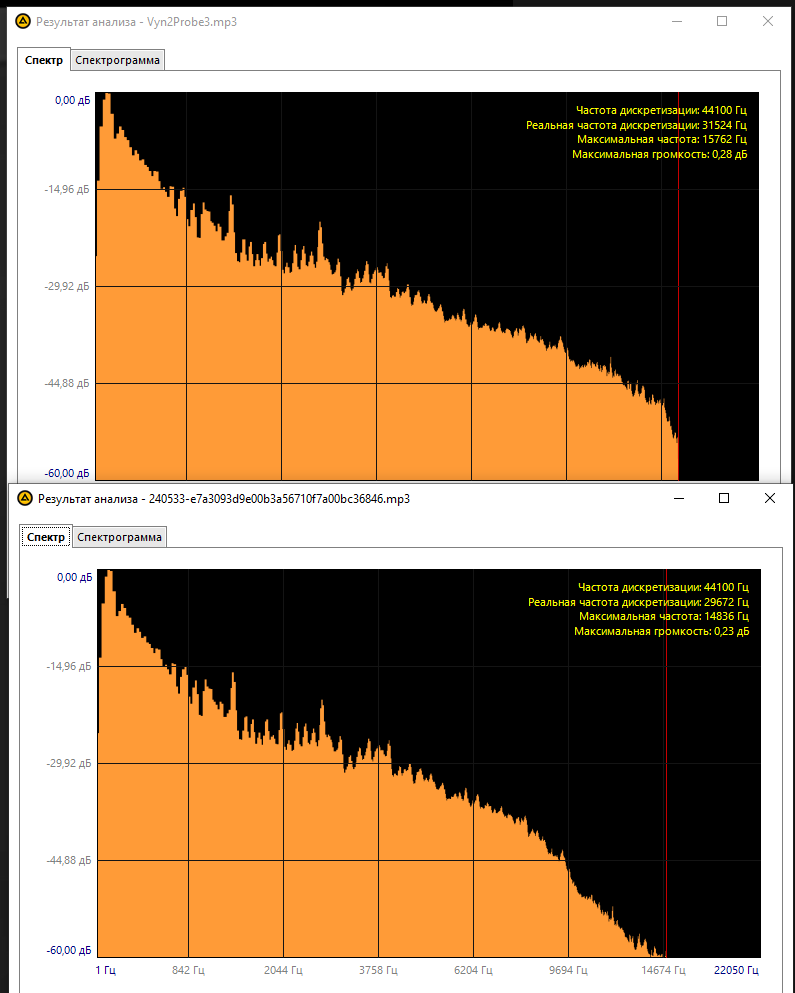Image resolution: width=795 pixels, height=993 pixels.
Task: Click the 'Реальная частота дискретизации: 29672 Гц' text
Action: (639, 602)
